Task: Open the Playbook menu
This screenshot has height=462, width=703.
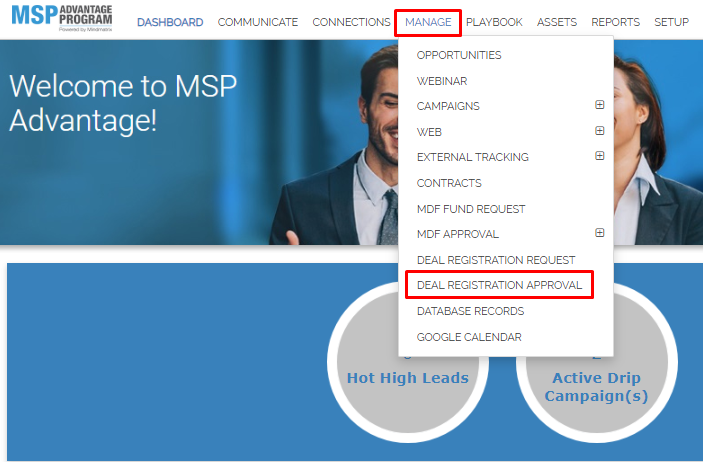Action: [x=494, y=22]
